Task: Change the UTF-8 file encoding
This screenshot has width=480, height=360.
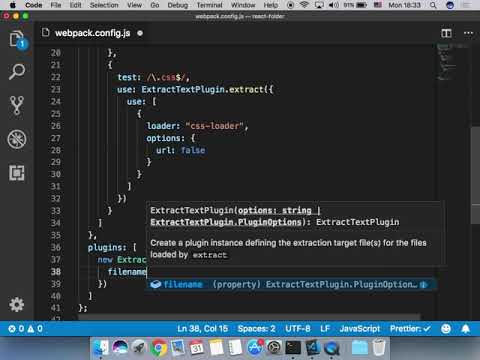Action: click(x=298, y=329)
